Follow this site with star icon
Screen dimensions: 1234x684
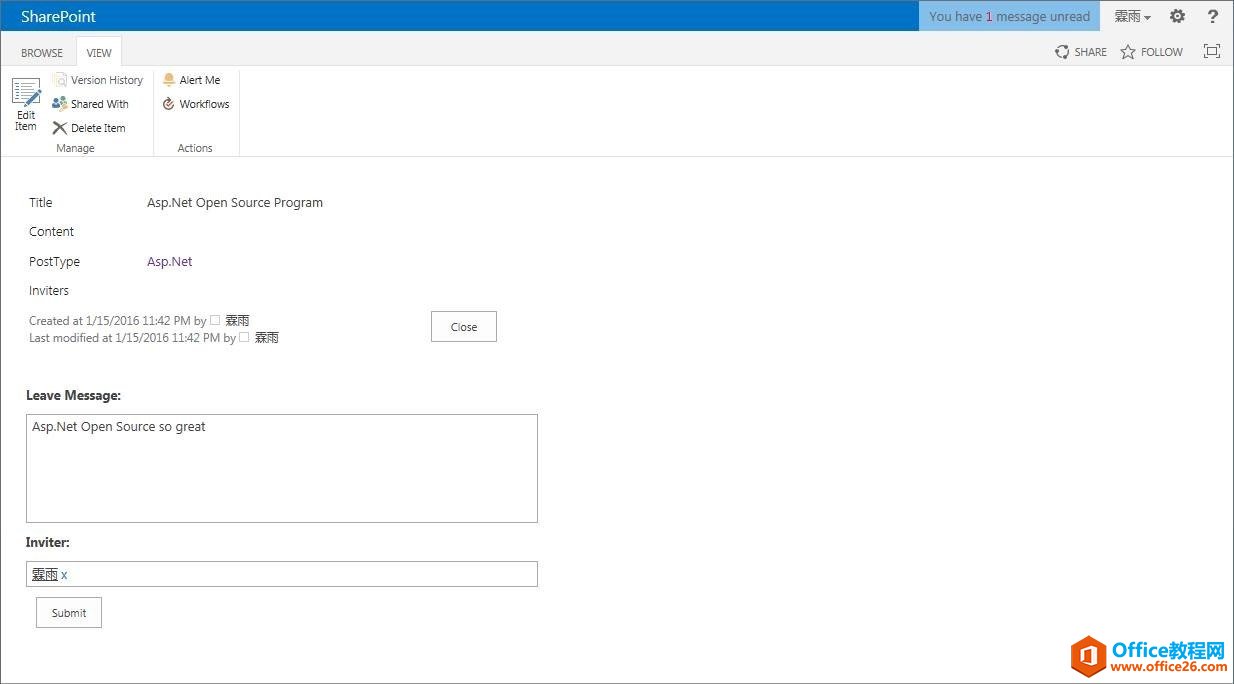[1151, 52]
